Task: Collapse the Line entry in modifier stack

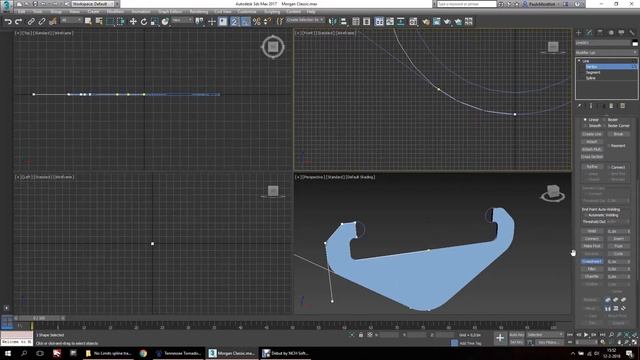Action: coord(579,61)
